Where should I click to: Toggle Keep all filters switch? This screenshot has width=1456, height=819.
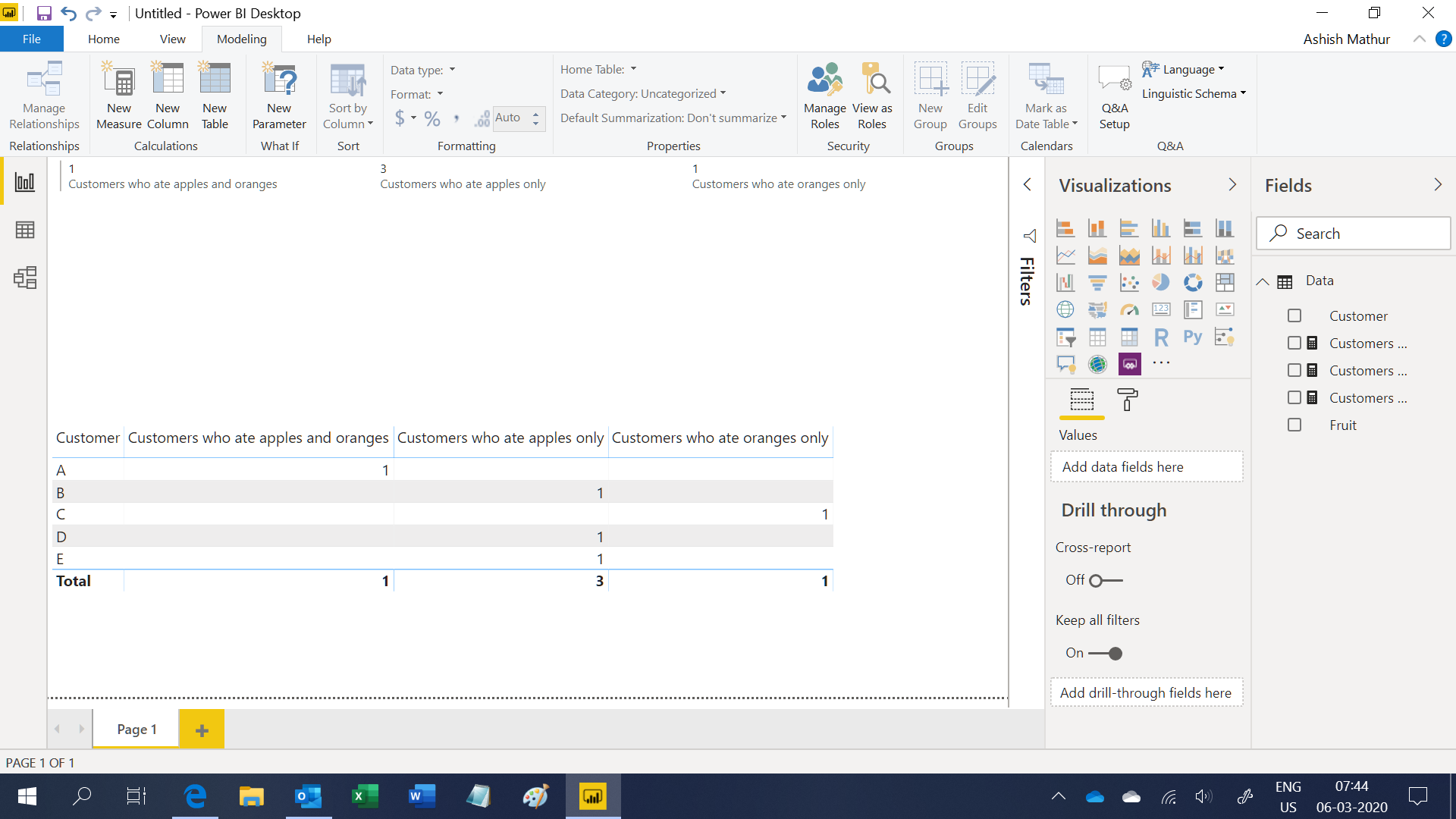(1106, 654)
